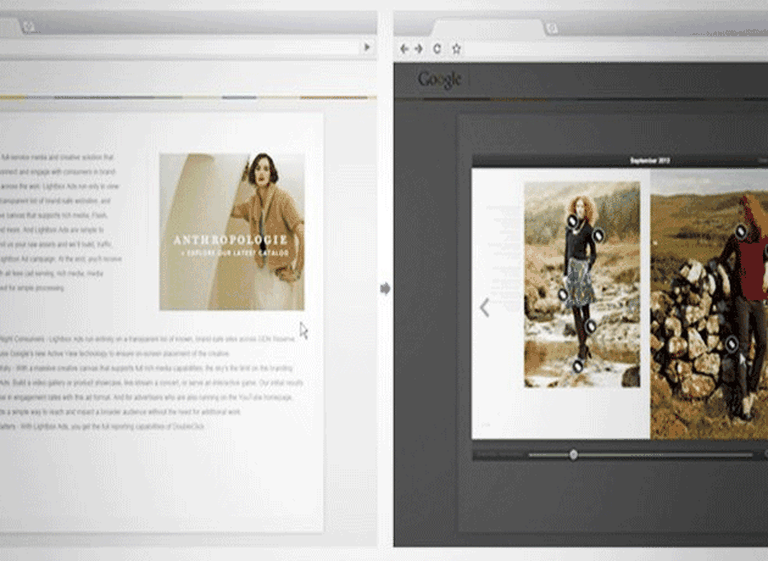Viewport: 768px width, 561px height.
Task: Click the slider track right of the handle
Action: click(665, 455)
